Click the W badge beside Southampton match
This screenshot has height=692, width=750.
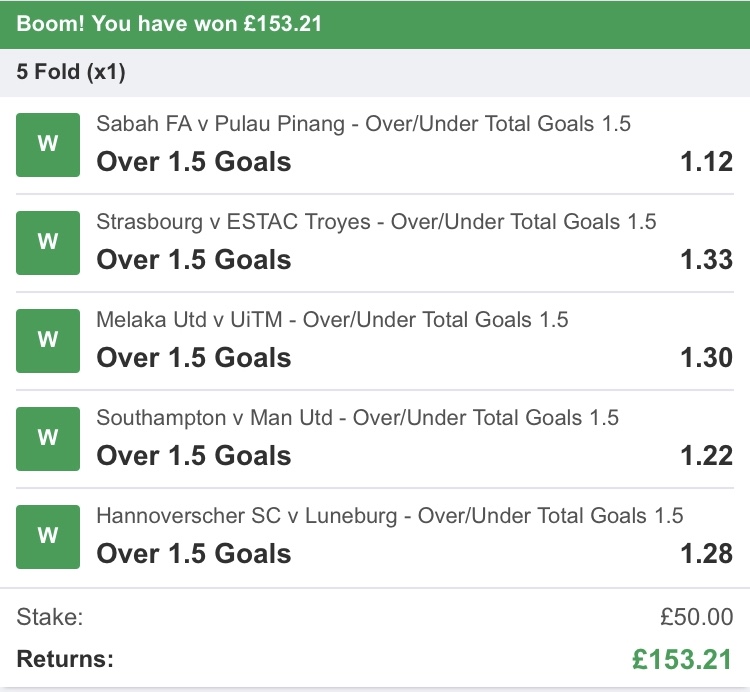pos(48,438)
